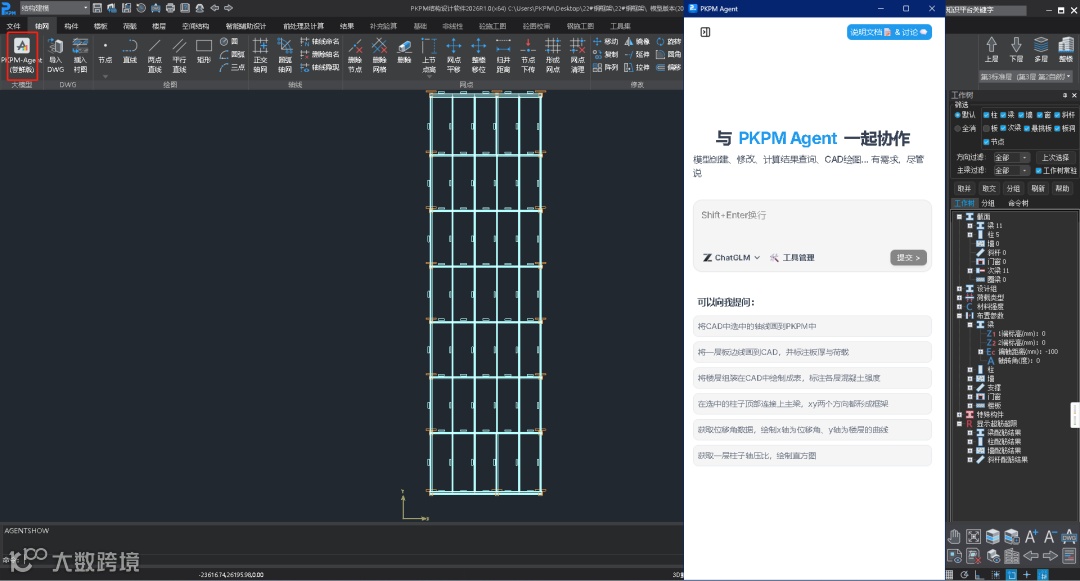This screenshot has width=1080, height=581.
Task: Expand the 梁 11 tree node
Action: click(970, 225)
